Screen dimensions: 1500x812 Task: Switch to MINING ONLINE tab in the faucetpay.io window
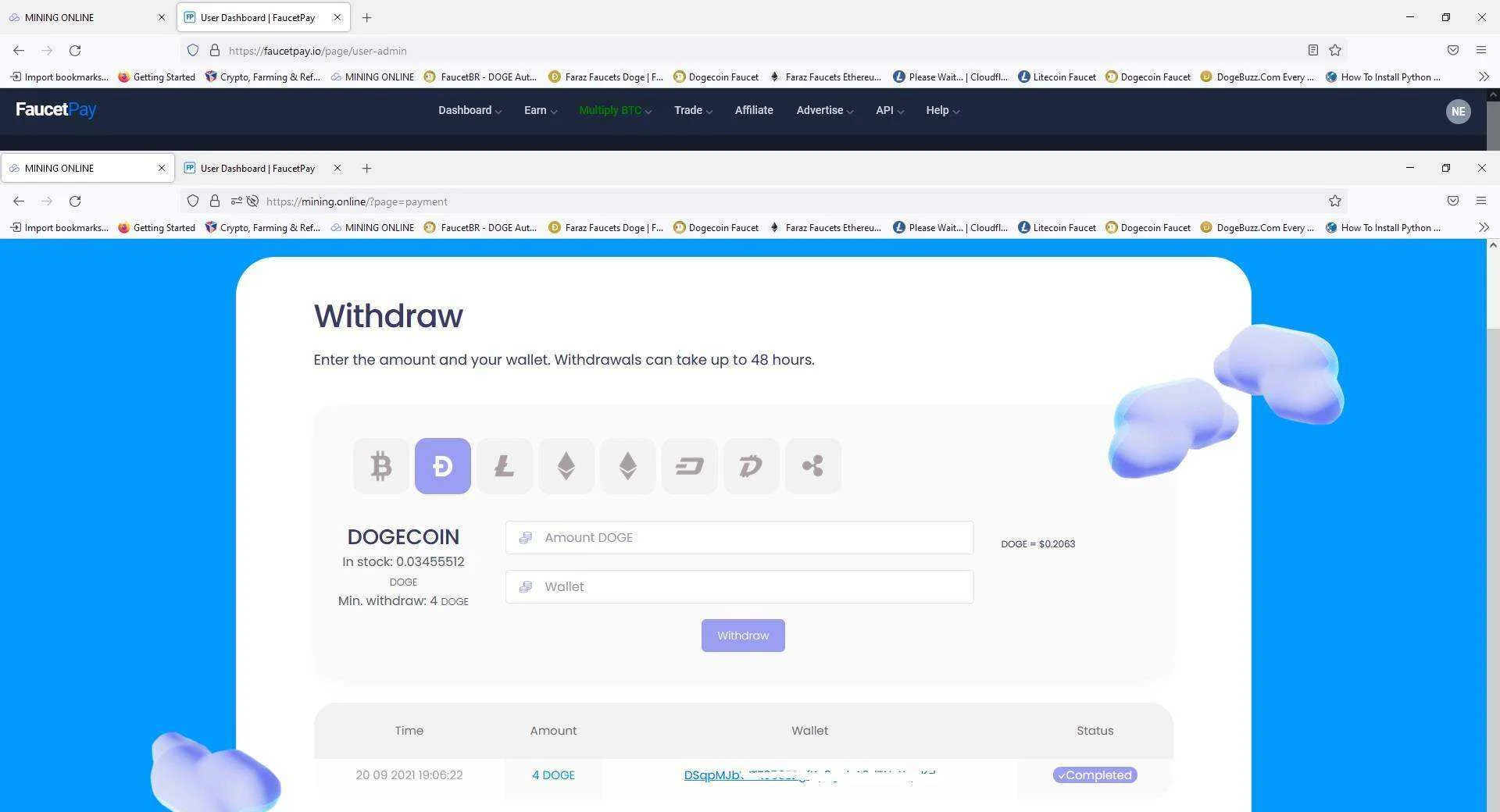tap(86, 18)
